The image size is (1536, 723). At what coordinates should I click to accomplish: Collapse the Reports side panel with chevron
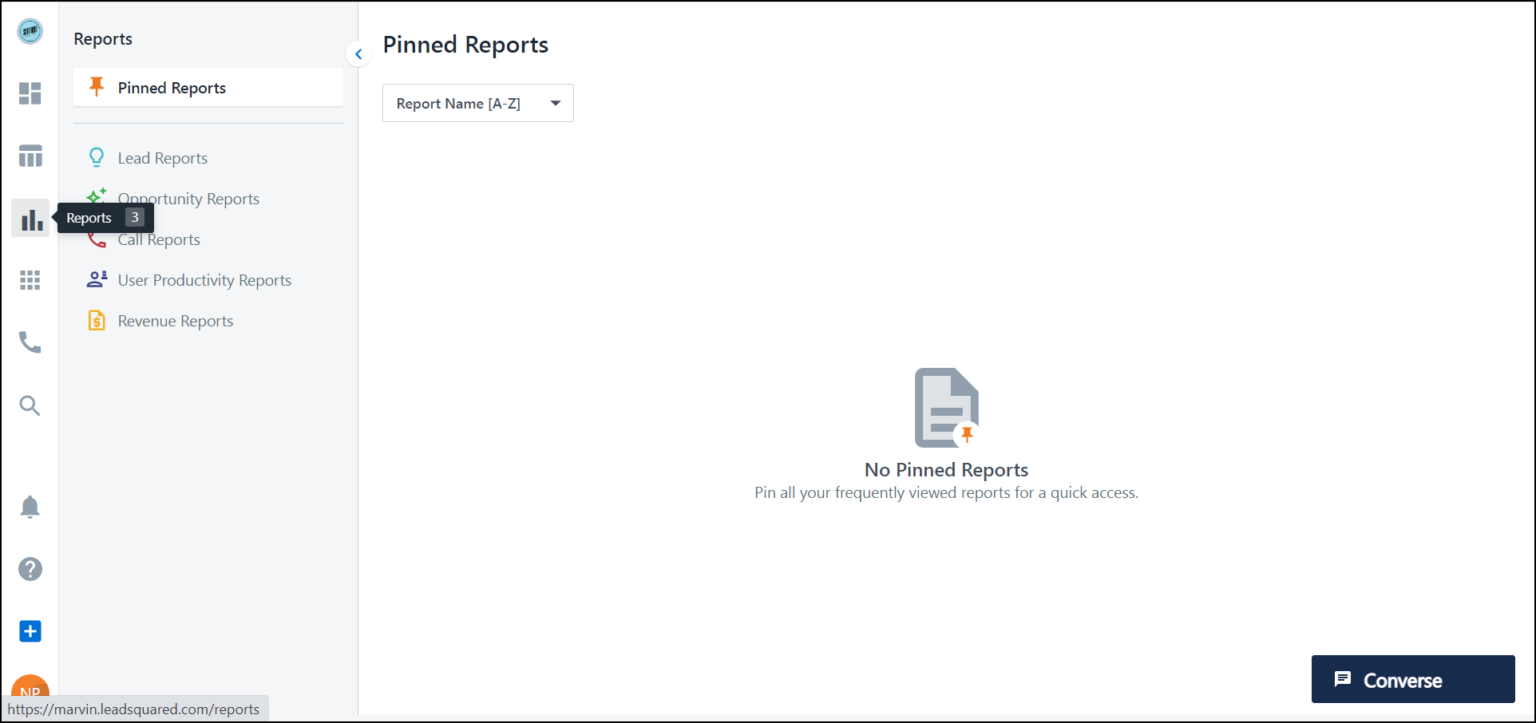point(358,54)
